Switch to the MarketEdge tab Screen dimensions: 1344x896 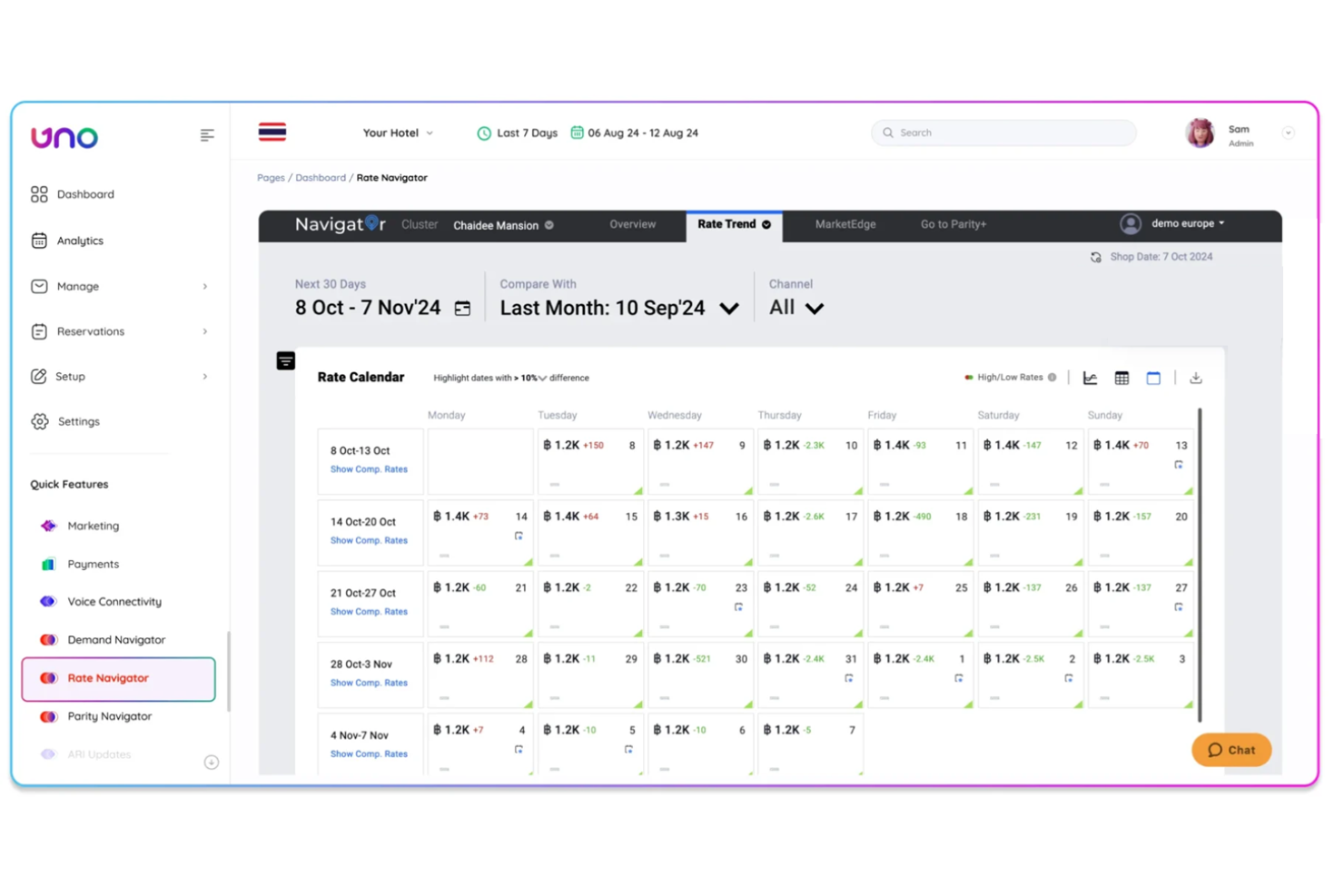tap(845, 223)
